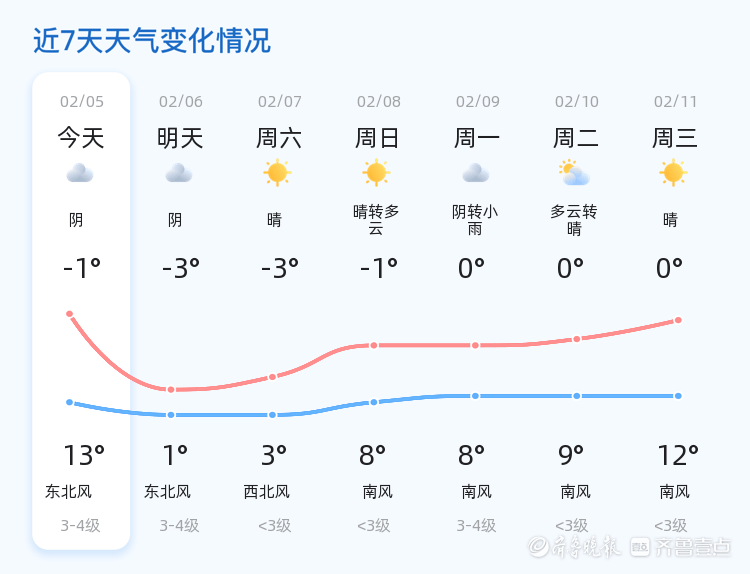
Task: Click the 周一 cloud icon
Action: (475, 173)
